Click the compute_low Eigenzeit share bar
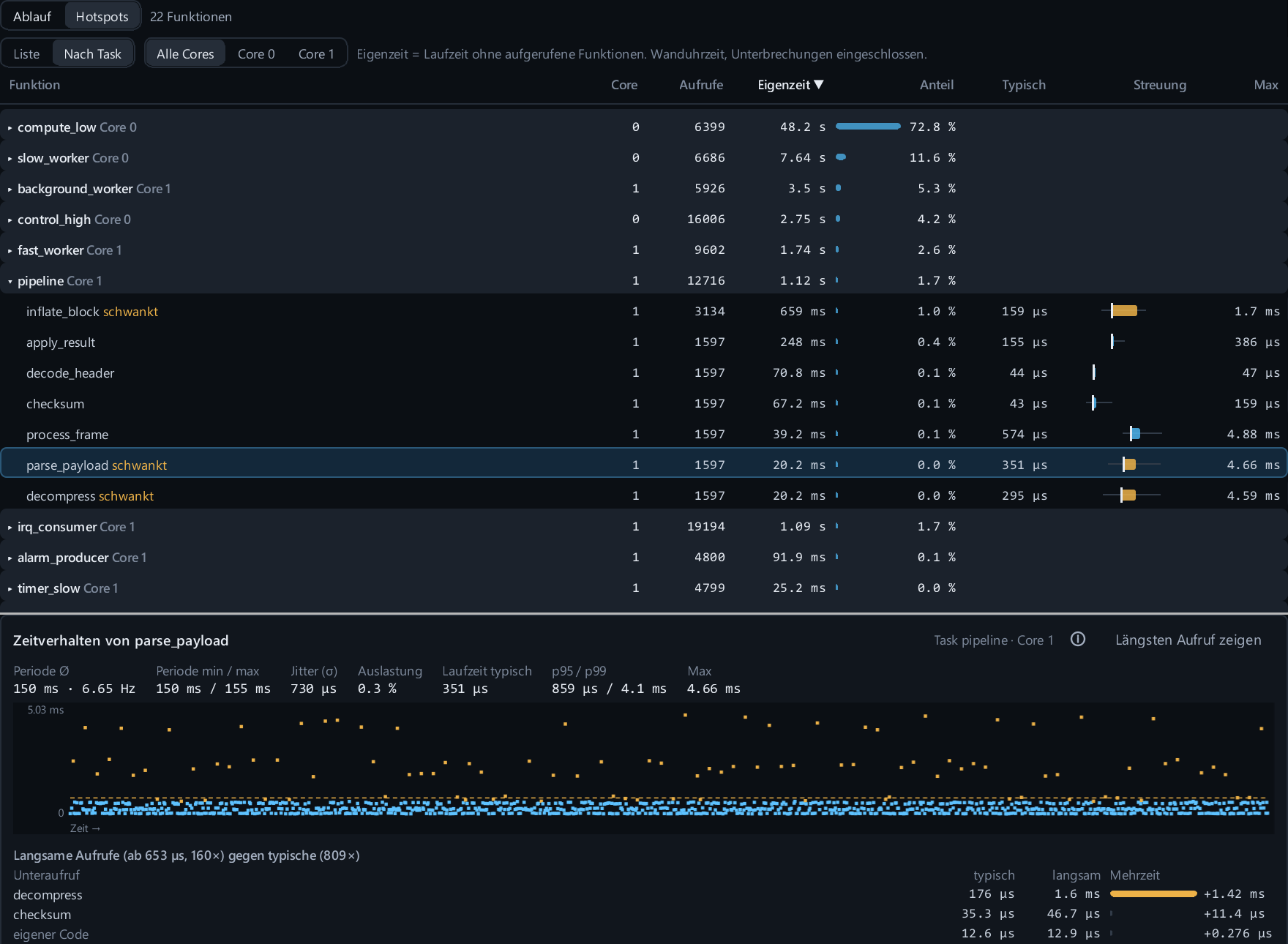The height and width of the screenshot is (944, 1288). click(x=868, y=127)
